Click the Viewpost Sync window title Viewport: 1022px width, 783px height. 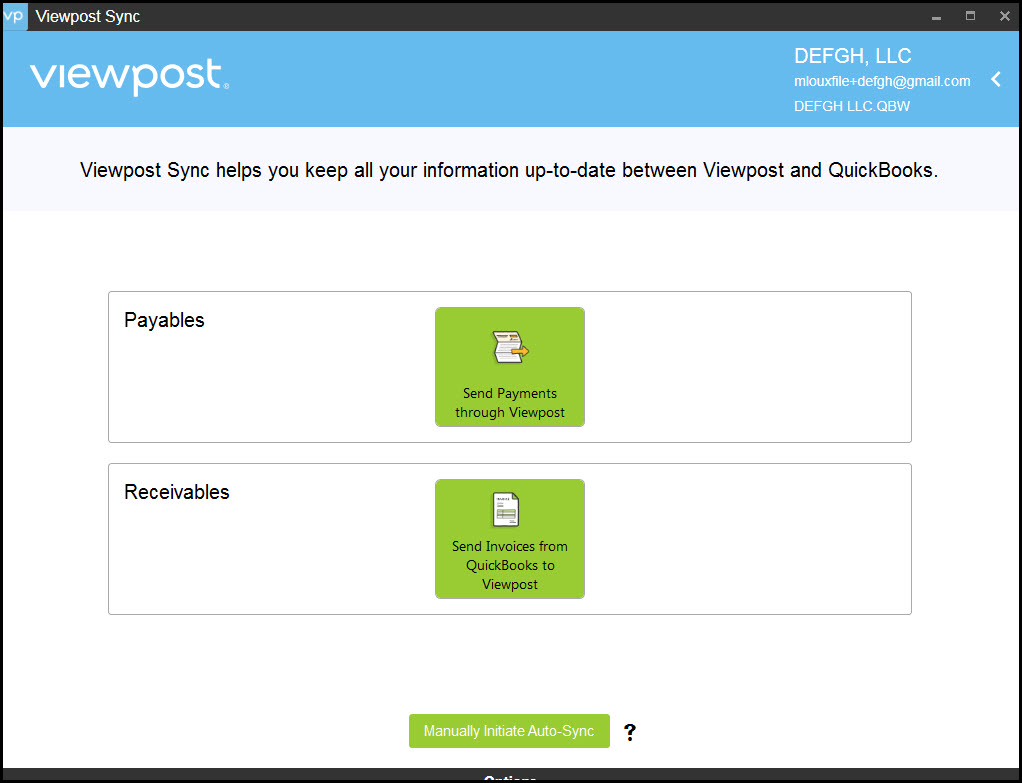(88, 16)
